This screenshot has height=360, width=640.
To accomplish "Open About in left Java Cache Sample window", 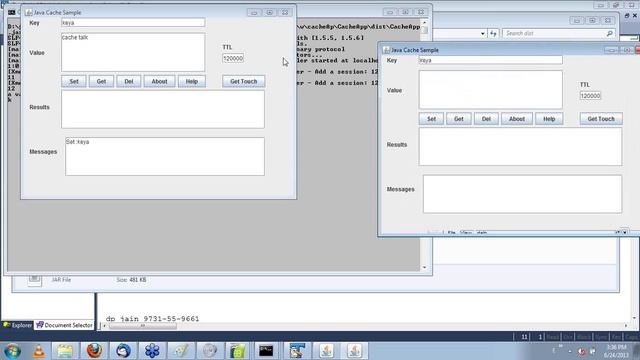I will (x=159, y=81).
